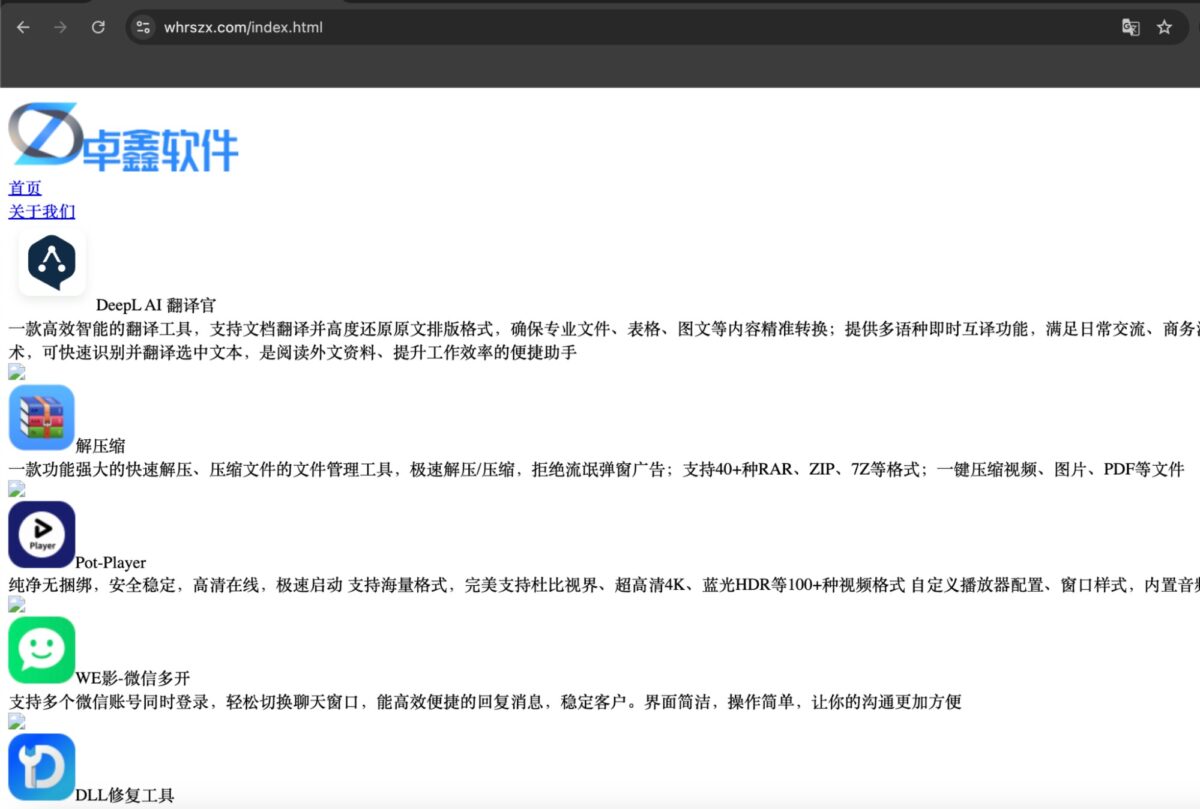Viewport: 1200px width, 809px height.
Task: Click the browser forward arrow
Action: pos(61,27)
